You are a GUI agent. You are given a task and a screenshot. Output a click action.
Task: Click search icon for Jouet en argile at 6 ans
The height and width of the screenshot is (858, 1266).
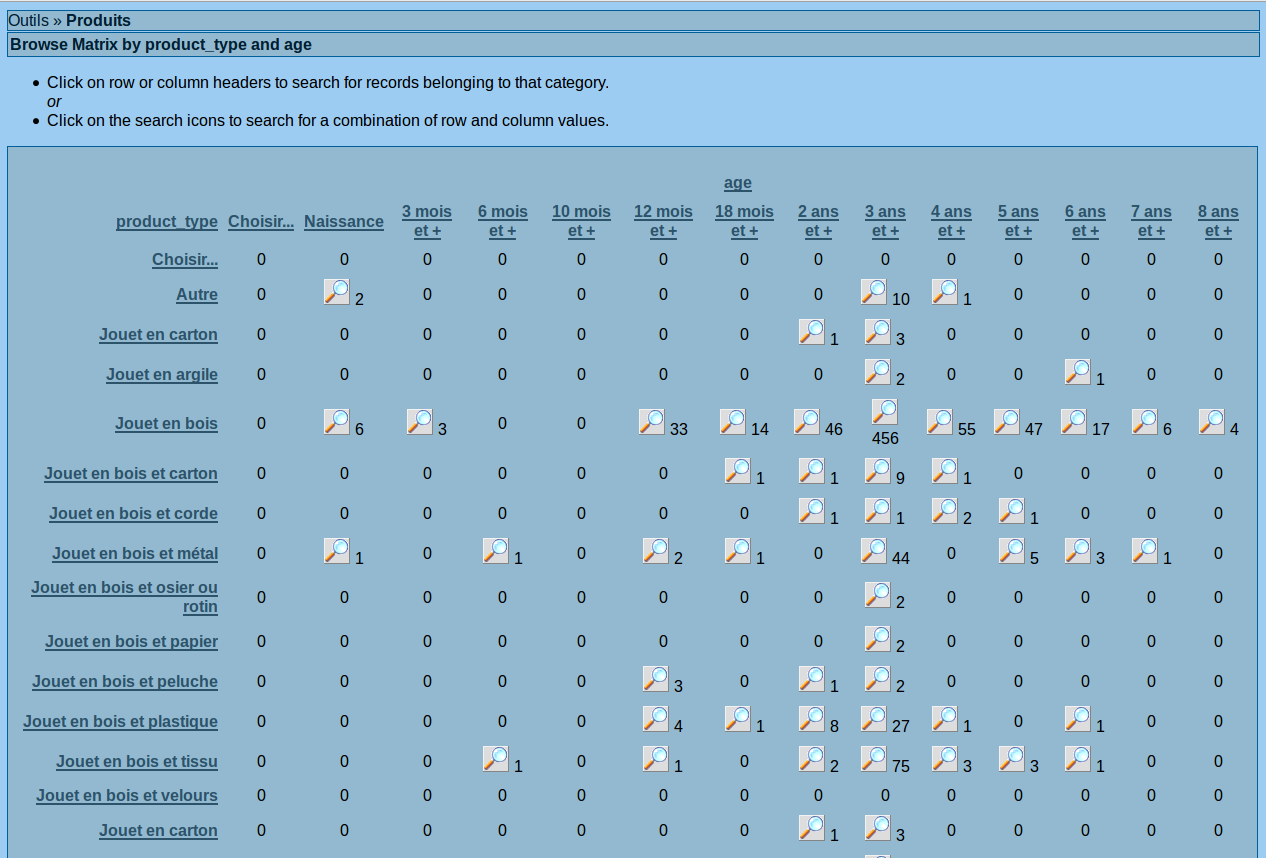pyautogui.click(x=1077, y=372)
